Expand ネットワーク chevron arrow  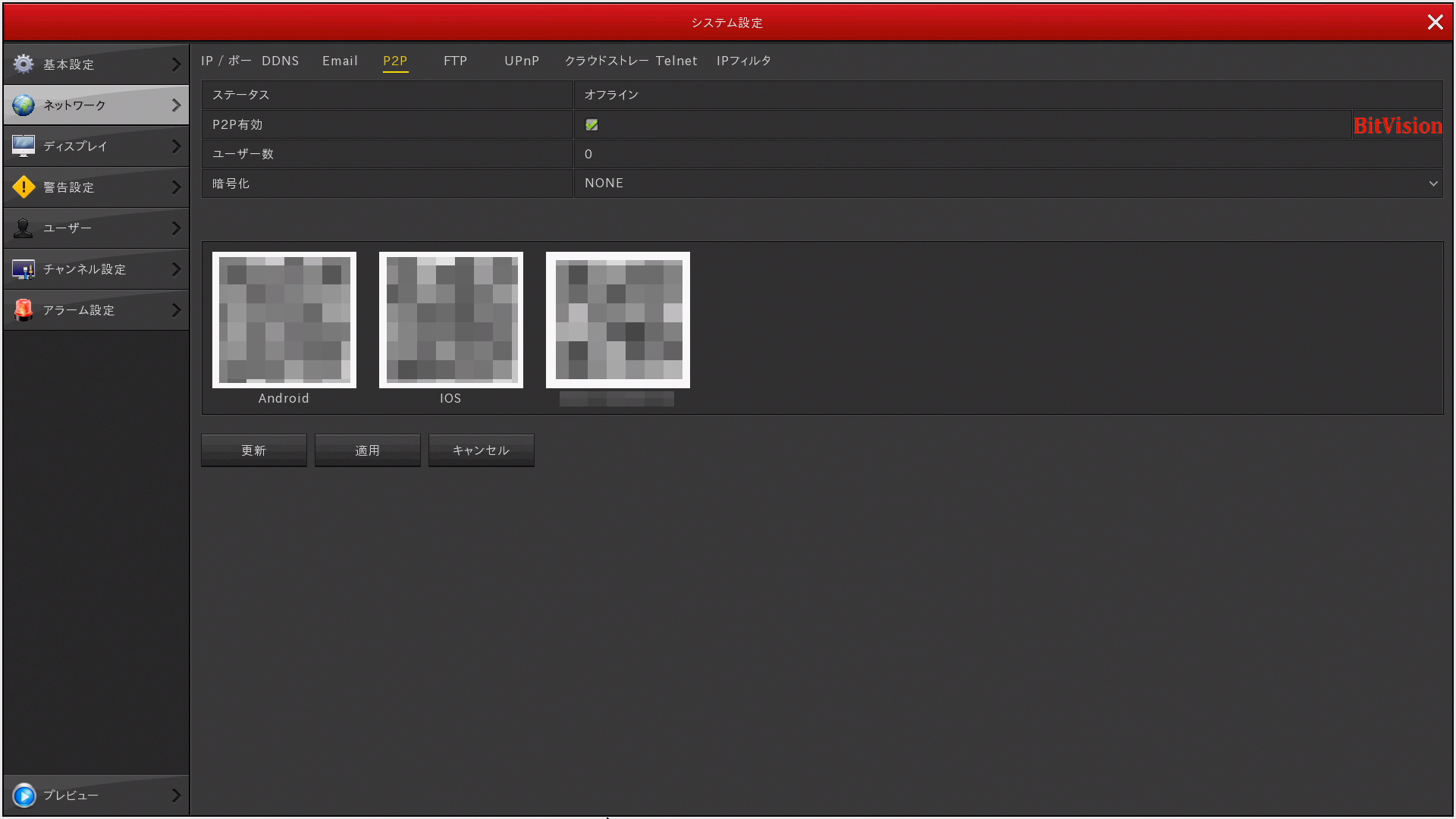pos(177,105)
